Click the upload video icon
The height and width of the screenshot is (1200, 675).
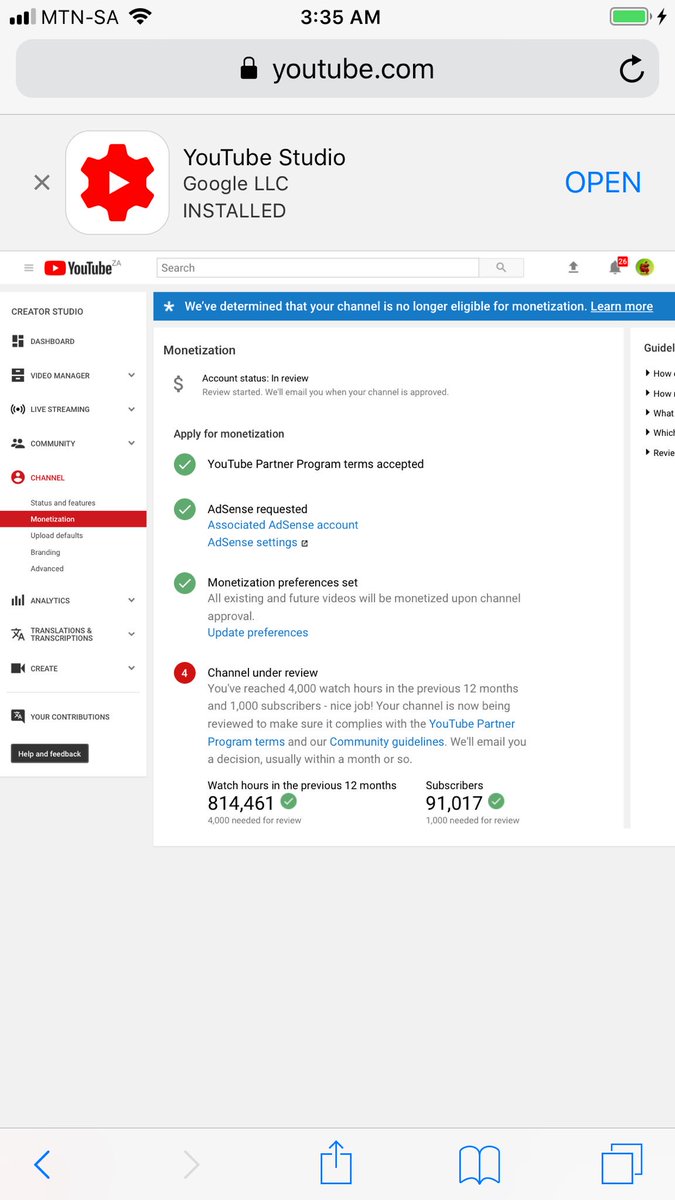573,268
